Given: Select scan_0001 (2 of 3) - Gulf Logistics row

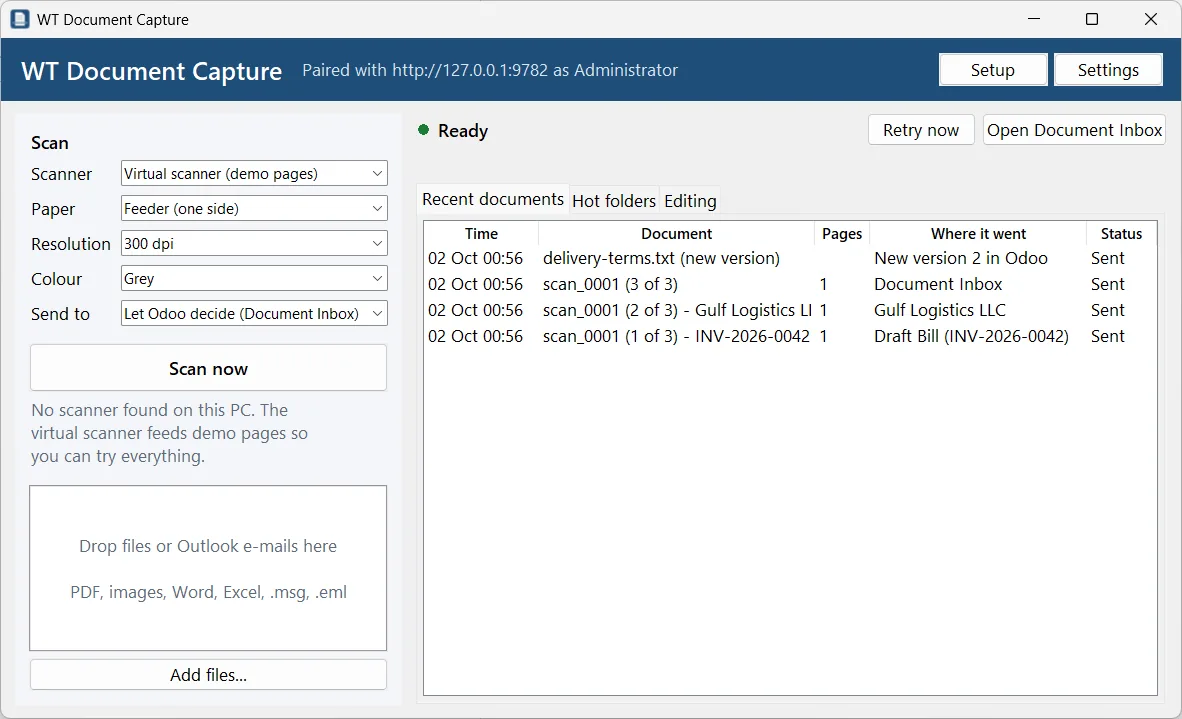Looking at the screenshot, I should coord(790,311).
